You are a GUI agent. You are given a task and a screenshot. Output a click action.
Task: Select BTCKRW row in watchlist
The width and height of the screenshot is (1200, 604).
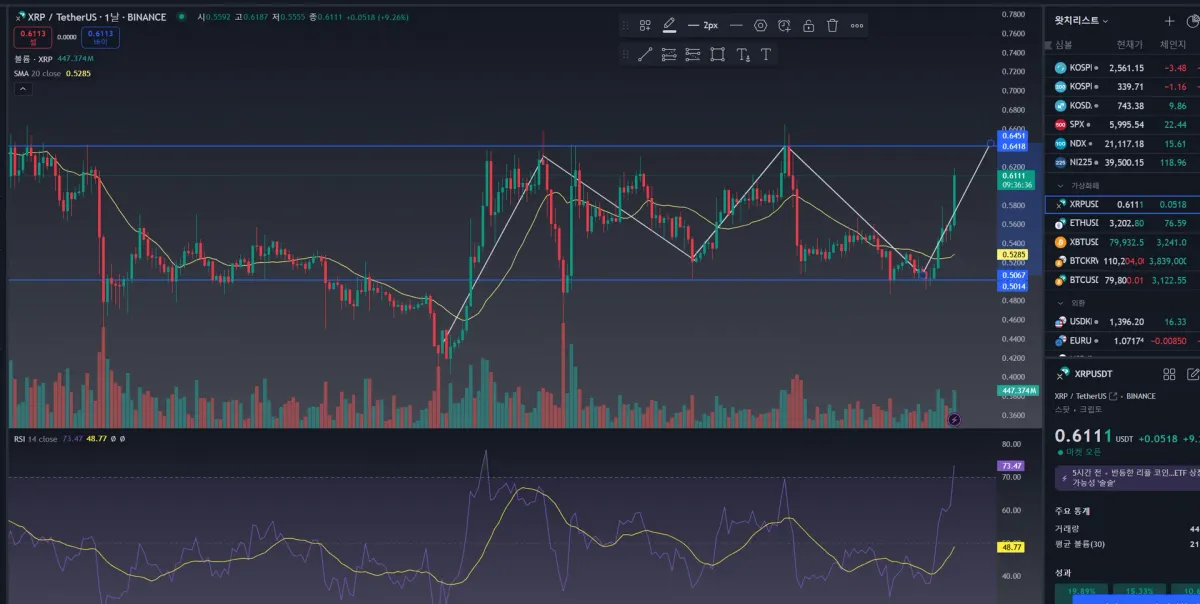[1122, 261]
